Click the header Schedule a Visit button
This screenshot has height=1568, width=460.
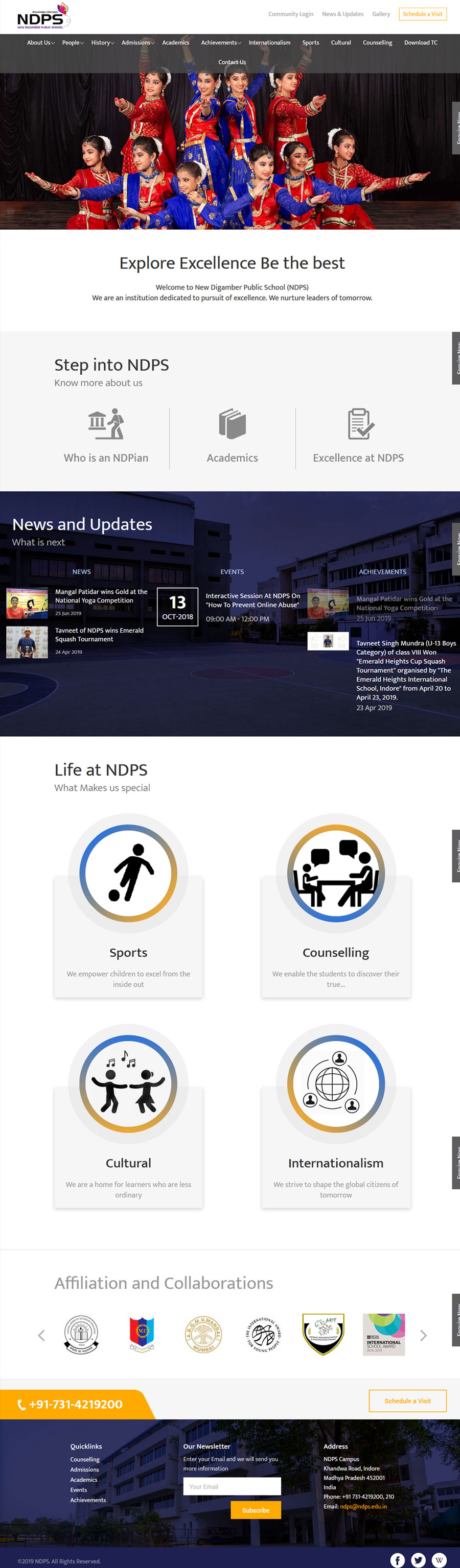click(x=422, y=14)
